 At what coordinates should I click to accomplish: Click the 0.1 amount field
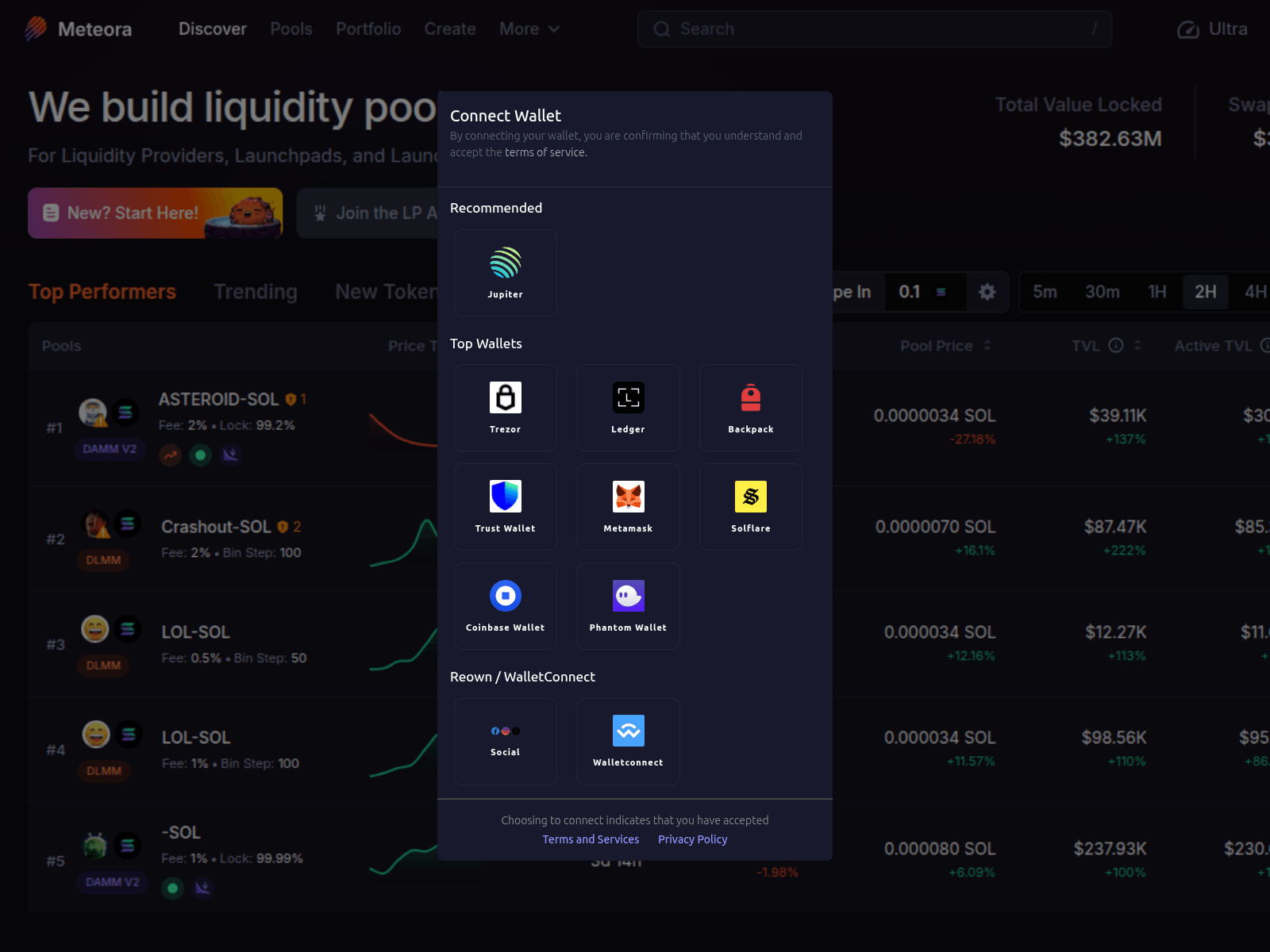(x=910, y=292)
